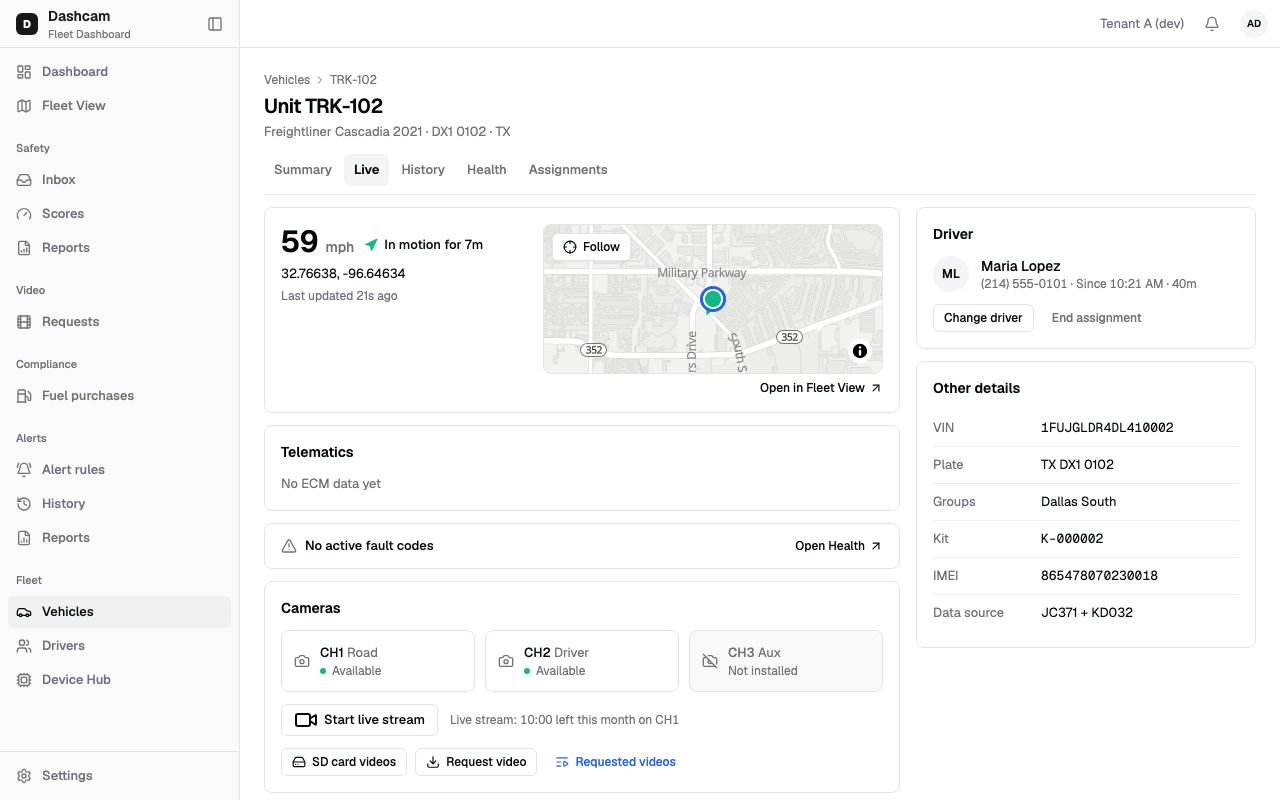Go to Safety Inbox
The width and height of the screenshot is (1280, 800).
click(x=119, y=180)
